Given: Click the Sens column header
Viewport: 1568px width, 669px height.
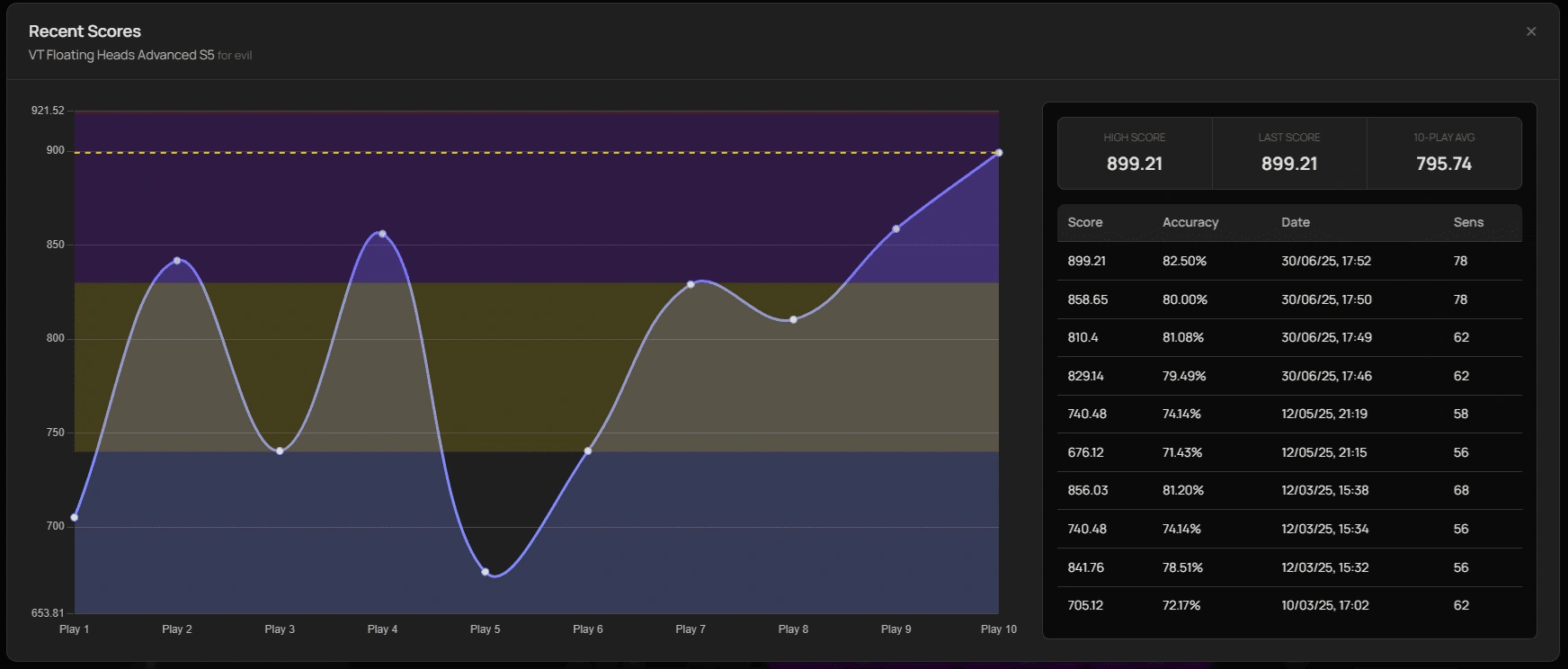Looking at the screenshot, I should coord(1468,222).
